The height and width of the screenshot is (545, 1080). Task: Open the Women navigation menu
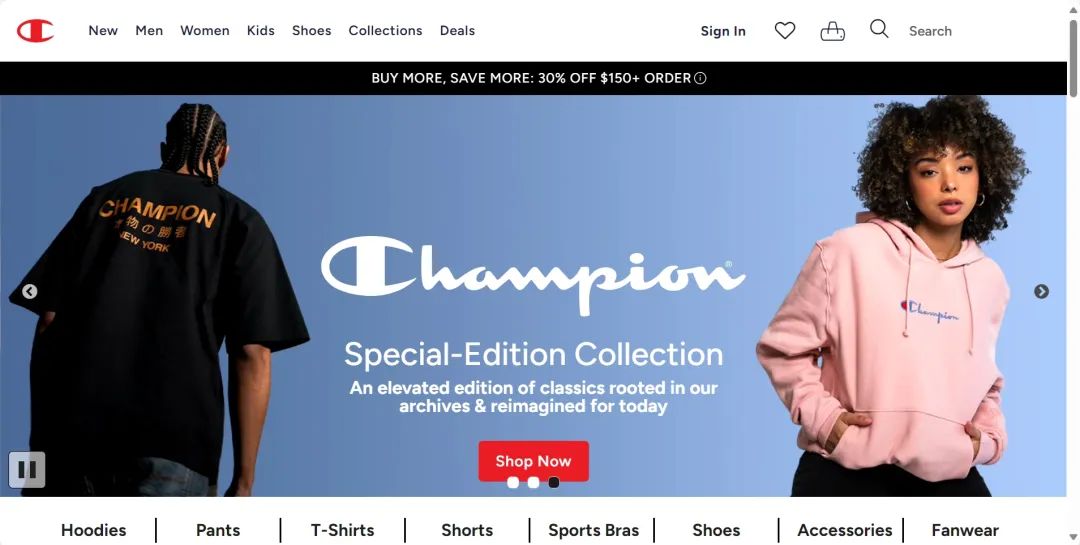tap(205, 30)
